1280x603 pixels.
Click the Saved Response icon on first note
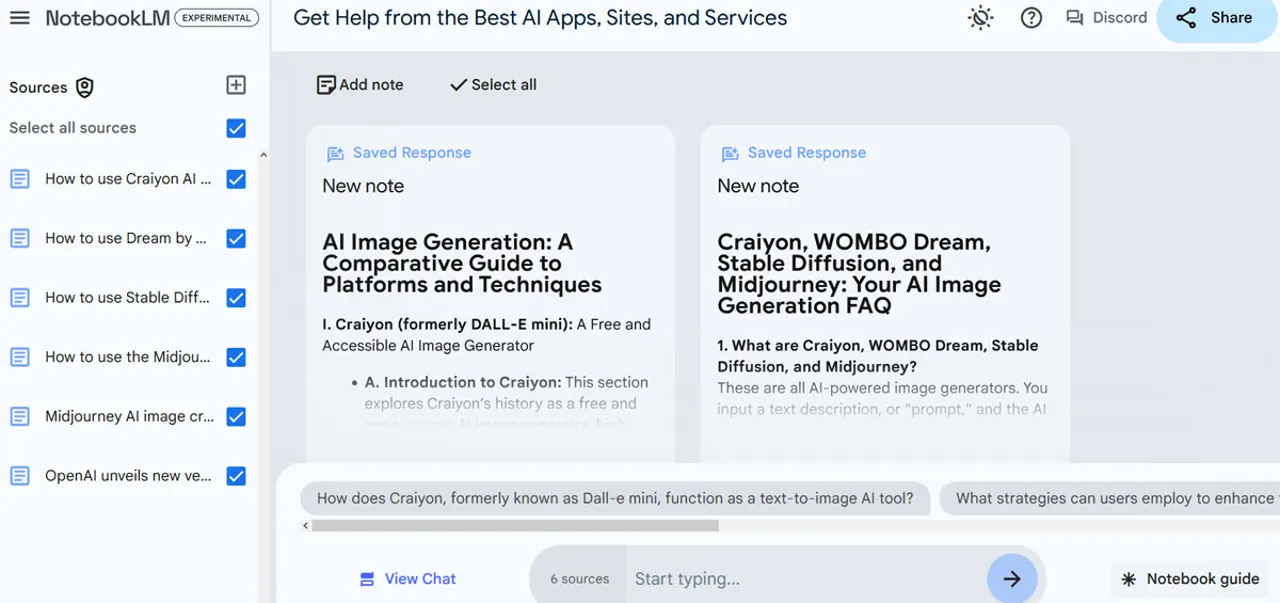point(333,152)
